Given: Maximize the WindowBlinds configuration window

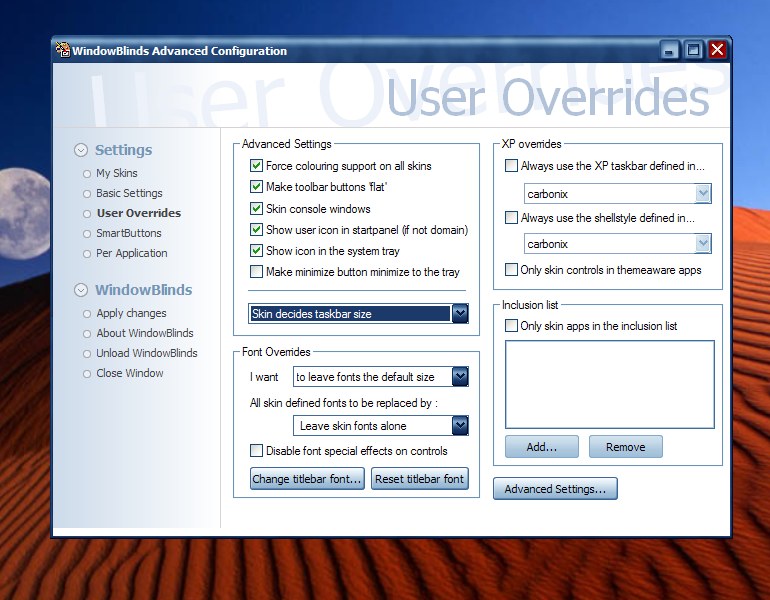Looking at the screenshot, I should tap(693, 50).
